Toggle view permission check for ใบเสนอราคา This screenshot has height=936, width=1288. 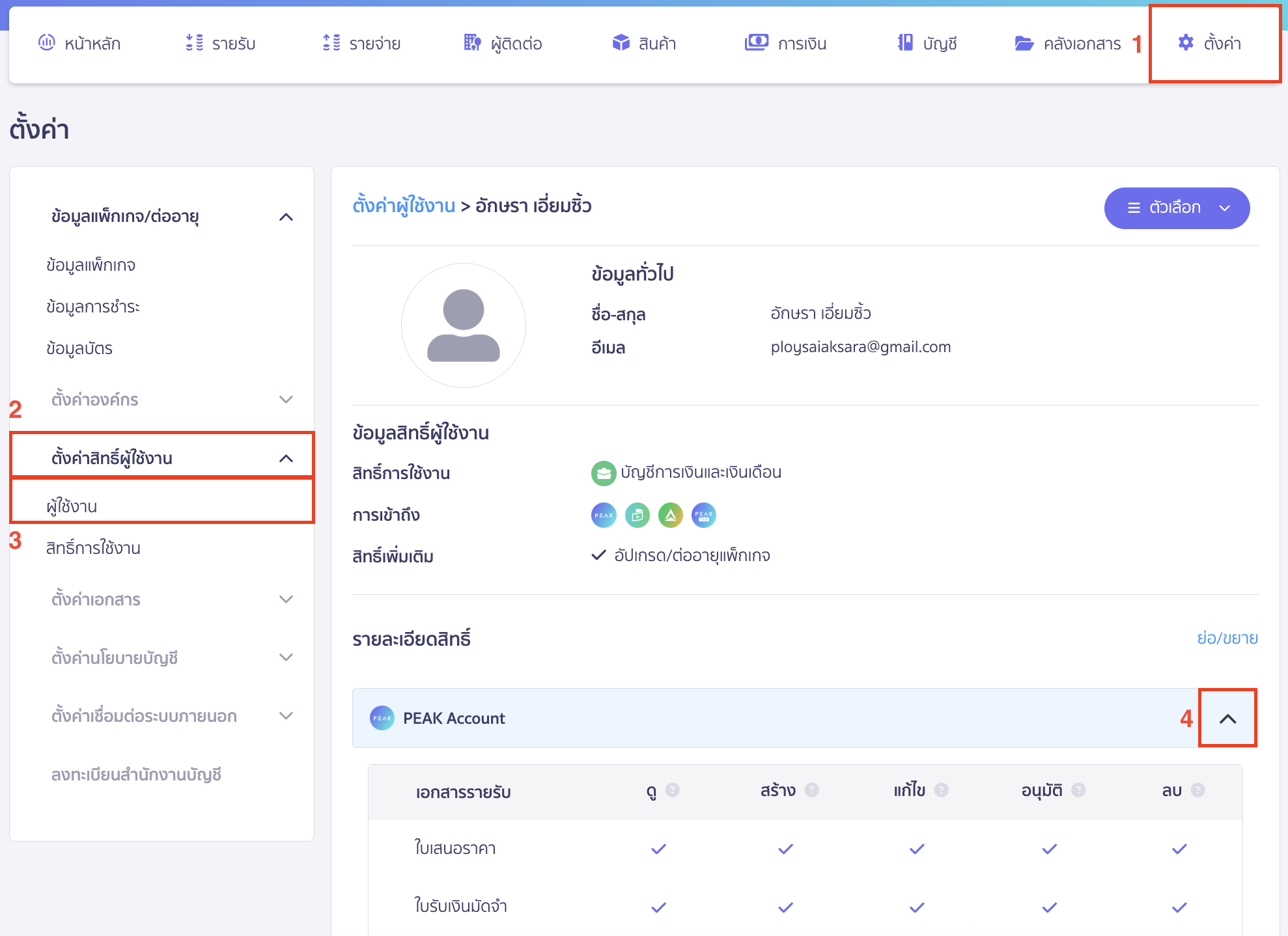tap(658, 849)
